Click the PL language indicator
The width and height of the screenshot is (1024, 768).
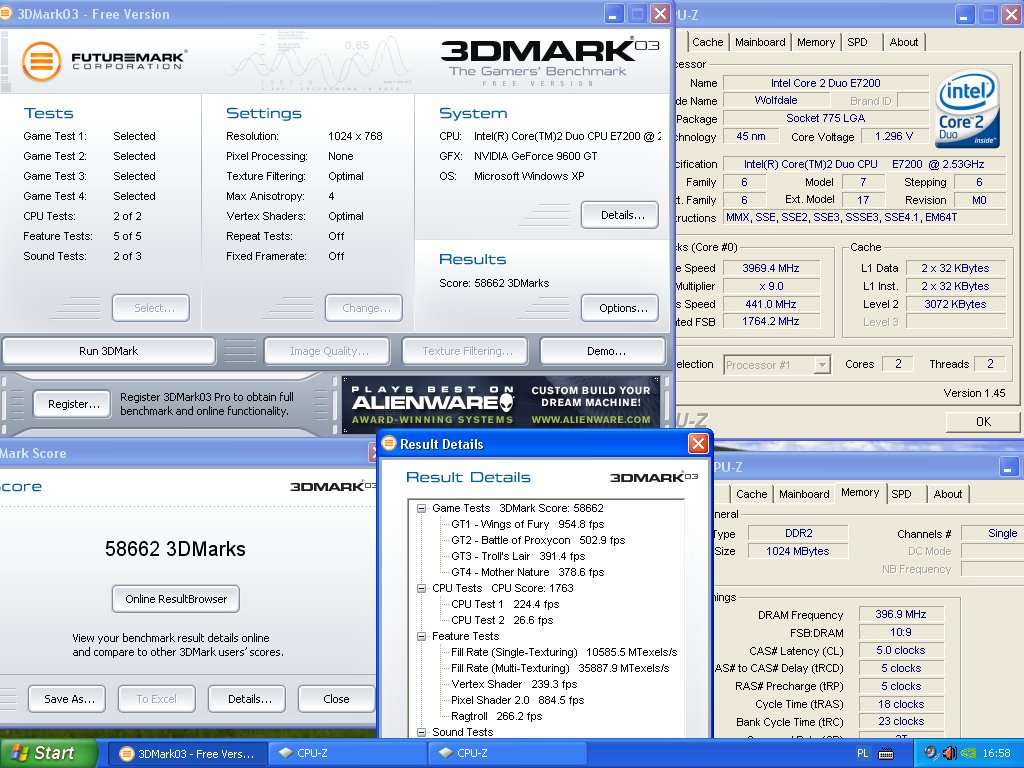pyautogui.click(x=862, y=754)
